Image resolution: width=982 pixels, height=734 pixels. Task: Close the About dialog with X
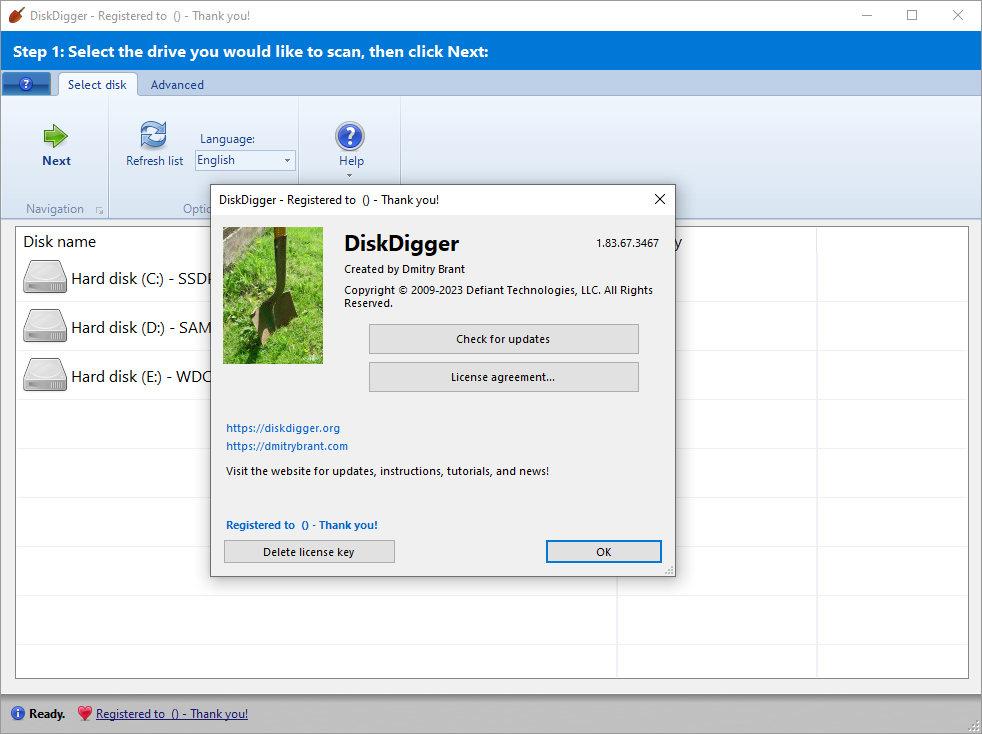[x=659, y=199]
